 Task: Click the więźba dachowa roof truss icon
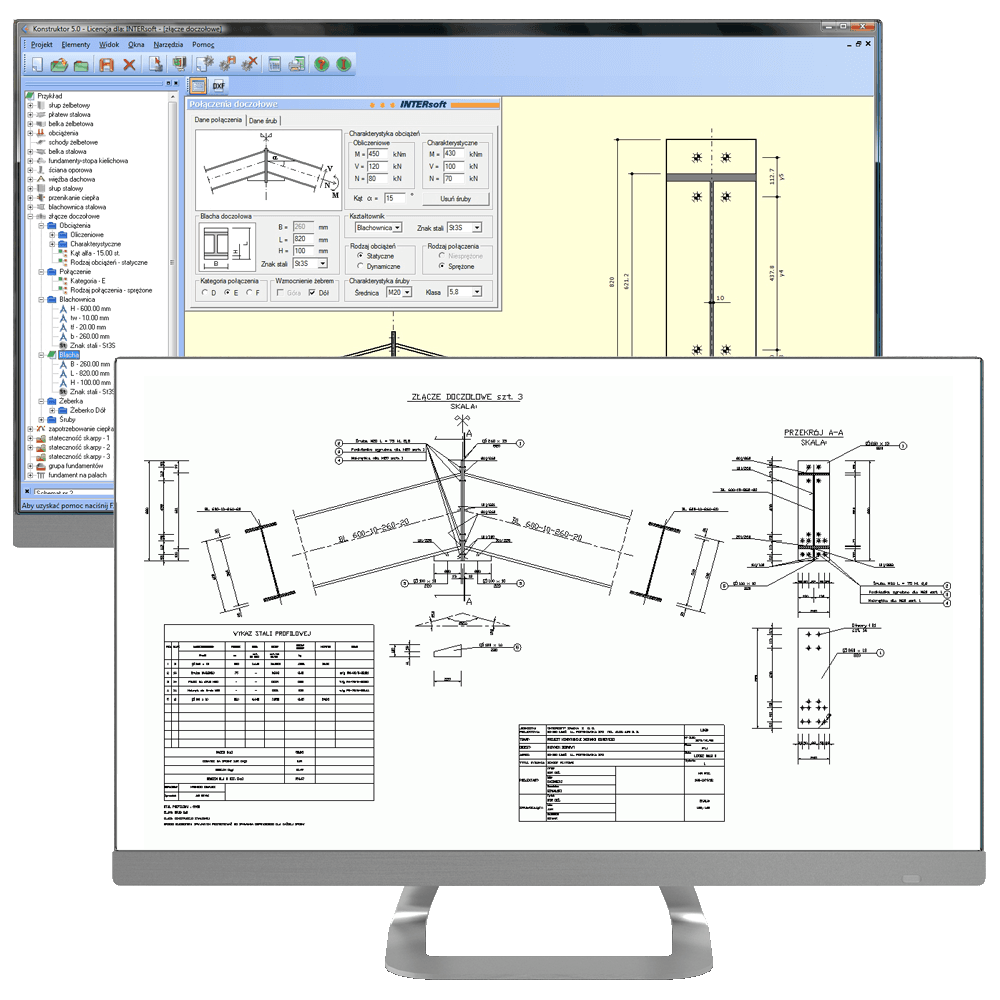(41, 179)
